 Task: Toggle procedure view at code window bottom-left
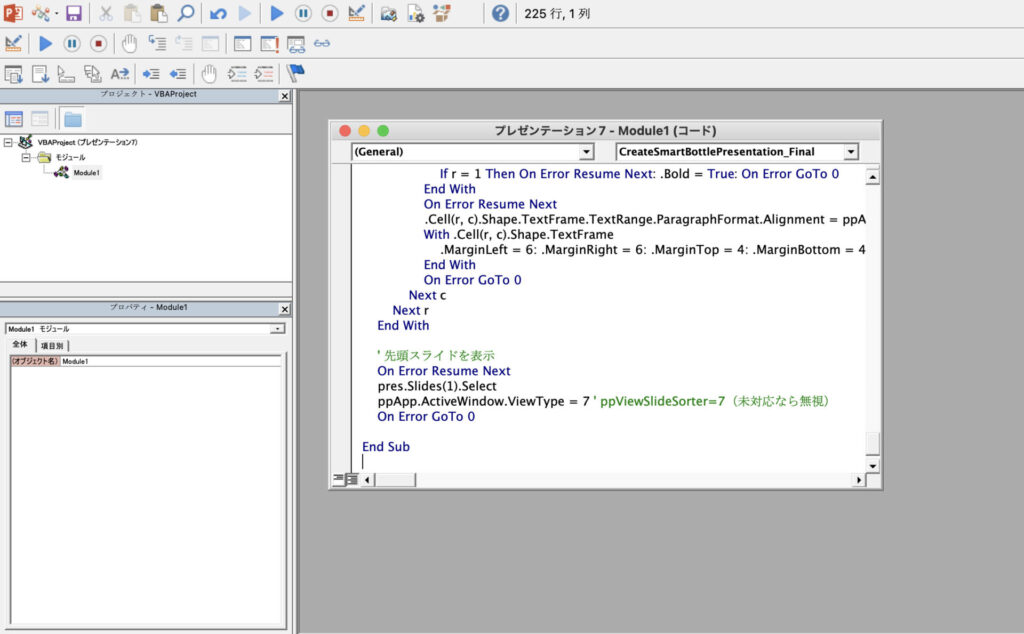click(x=338, y=480)
